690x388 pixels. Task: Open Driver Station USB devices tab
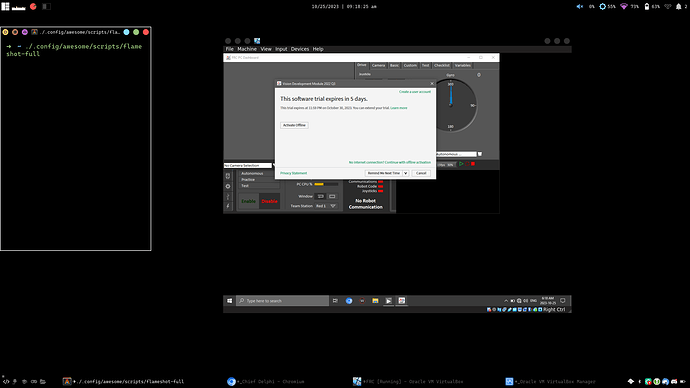point(228,196)
